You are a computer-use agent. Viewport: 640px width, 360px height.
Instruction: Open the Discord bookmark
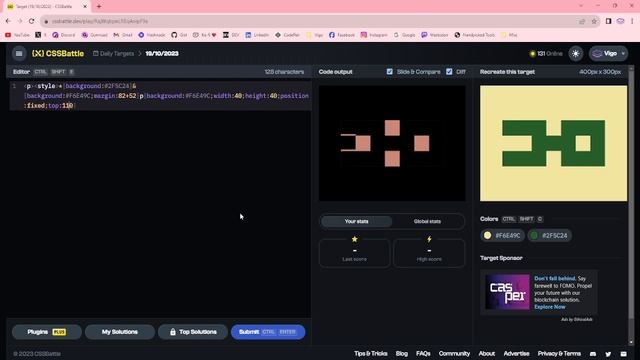click(x=63, y=35)
